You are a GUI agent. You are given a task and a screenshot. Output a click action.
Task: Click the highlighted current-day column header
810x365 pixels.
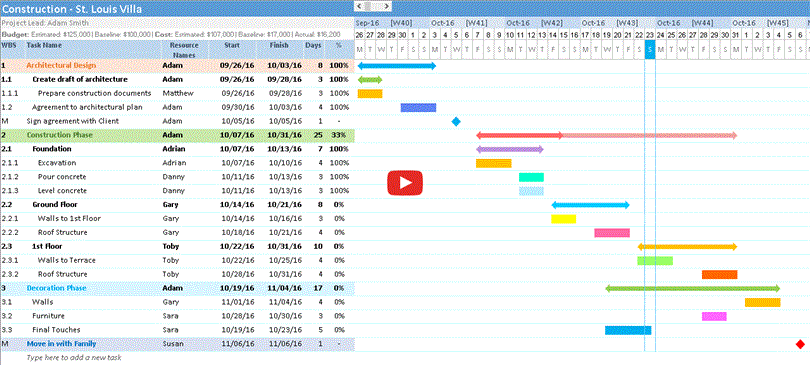tap(650, 50)
